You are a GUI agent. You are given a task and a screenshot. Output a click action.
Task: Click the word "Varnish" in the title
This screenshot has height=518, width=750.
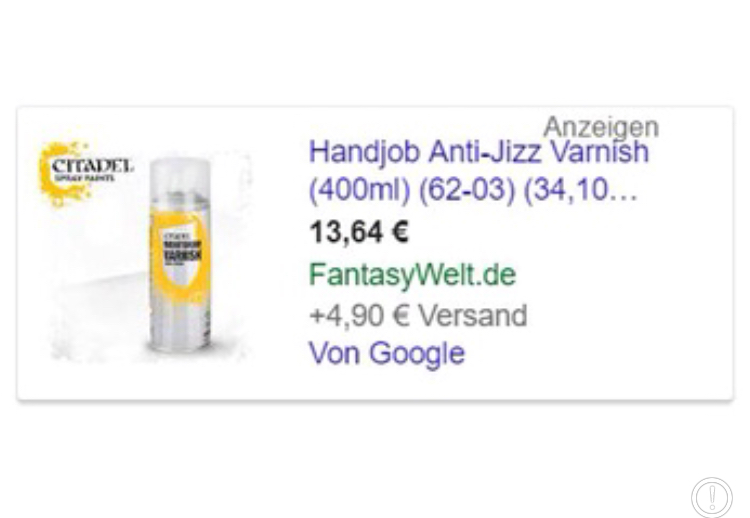pyautogui.click(x=599, y=152)
